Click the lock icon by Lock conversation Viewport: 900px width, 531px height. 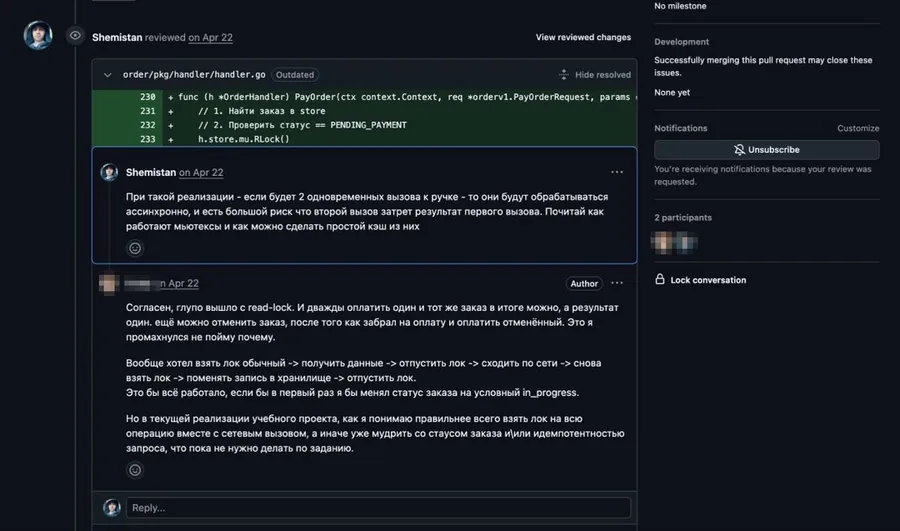(x=660, y=279)
